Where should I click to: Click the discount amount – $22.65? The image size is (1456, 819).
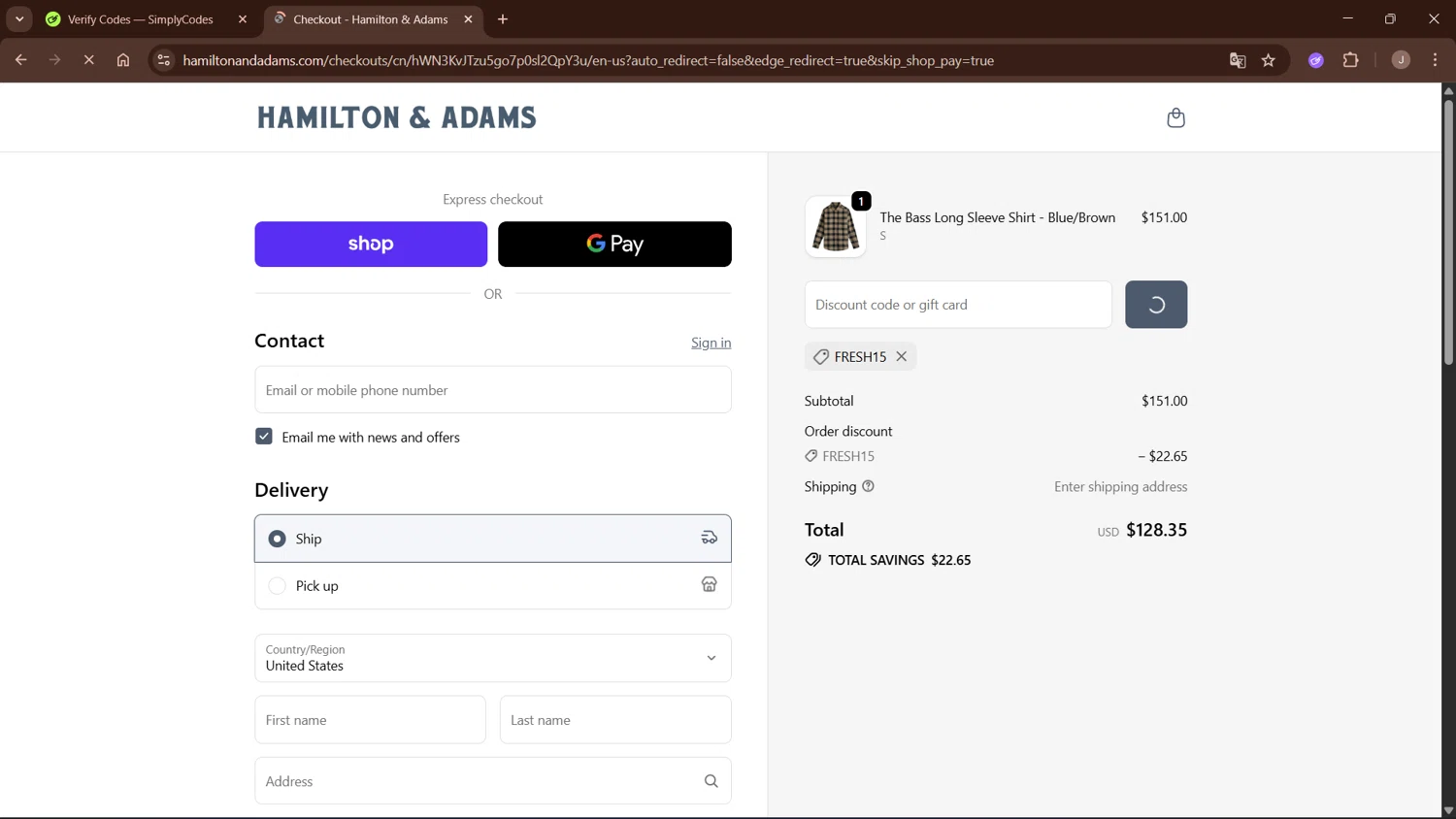[x=1163, y=456]
